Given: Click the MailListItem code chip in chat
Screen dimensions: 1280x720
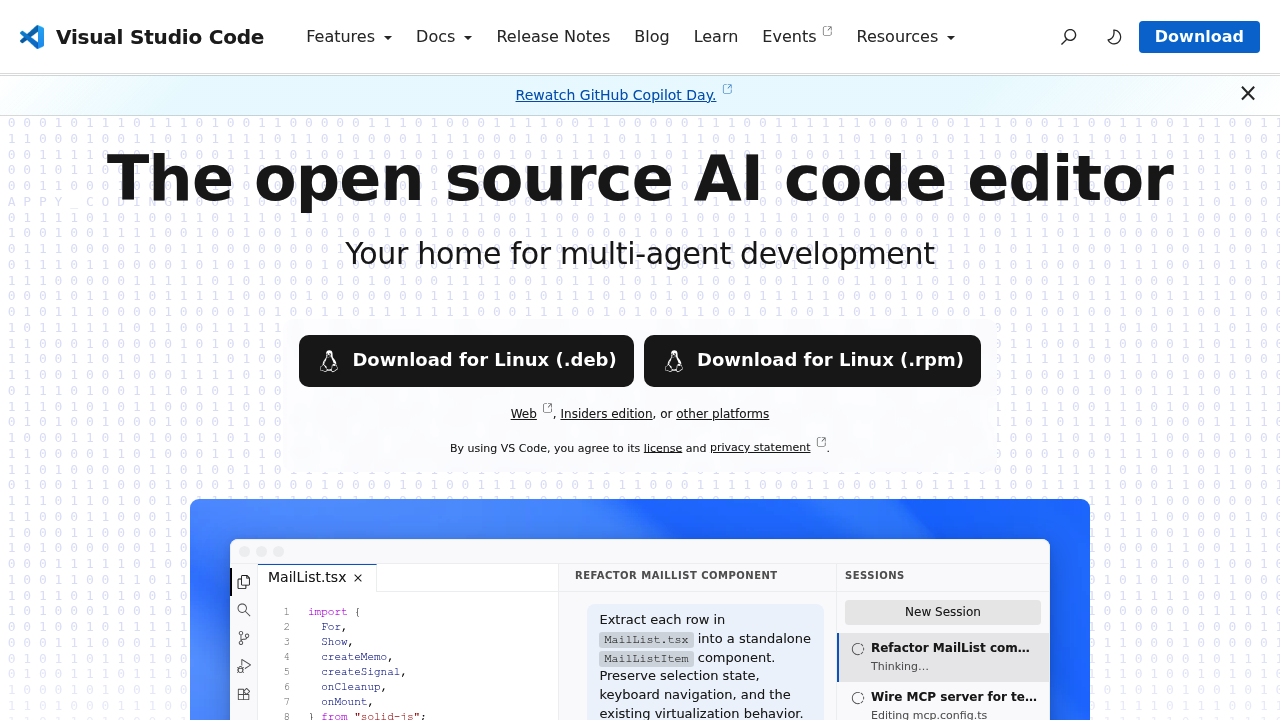Looking at the screenshot, I should (x=646, y=658).
